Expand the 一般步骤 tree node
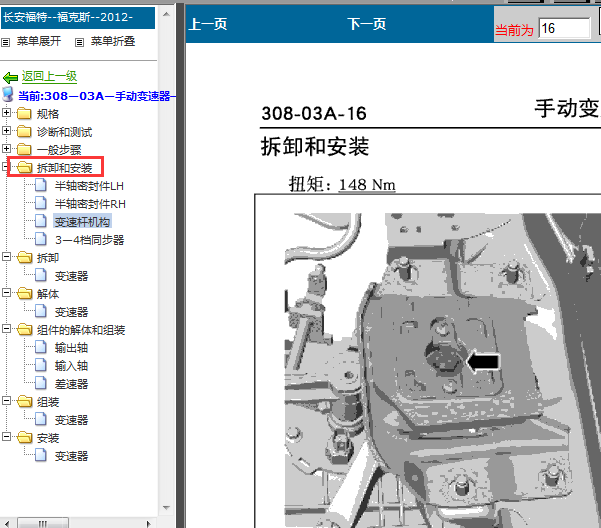Screen dimensions: 601x528 pyautogui.click(x=7, y=148)
